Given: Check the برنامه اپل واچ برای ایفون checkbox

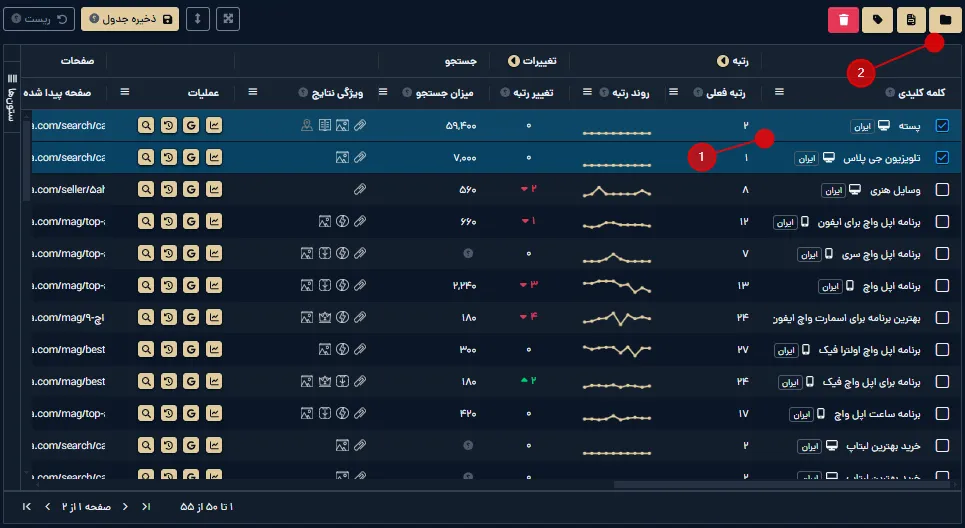Looking at the screenshot, I should (942, 222).
